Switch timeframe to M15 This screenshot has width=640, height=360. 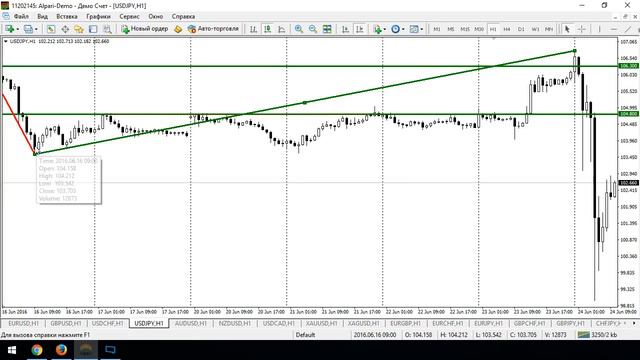(x=465, y=29)
